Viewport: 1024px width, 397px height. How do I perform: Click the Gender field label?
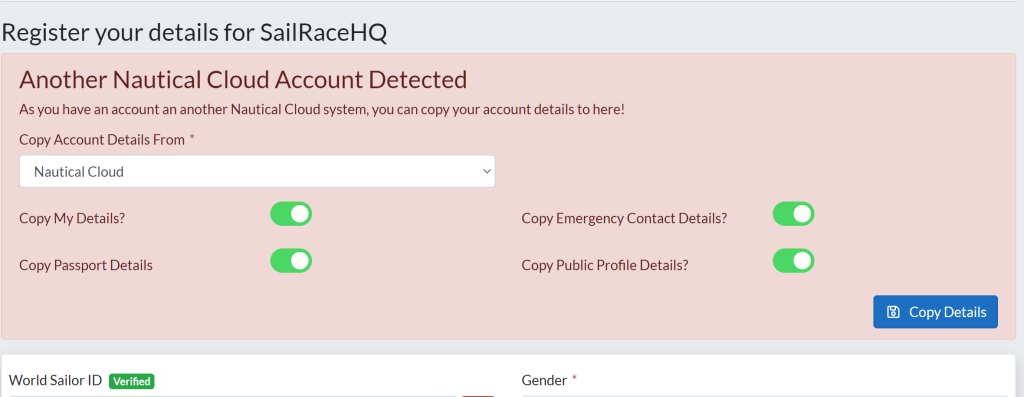pyautogui.click(x=544, y=381)
